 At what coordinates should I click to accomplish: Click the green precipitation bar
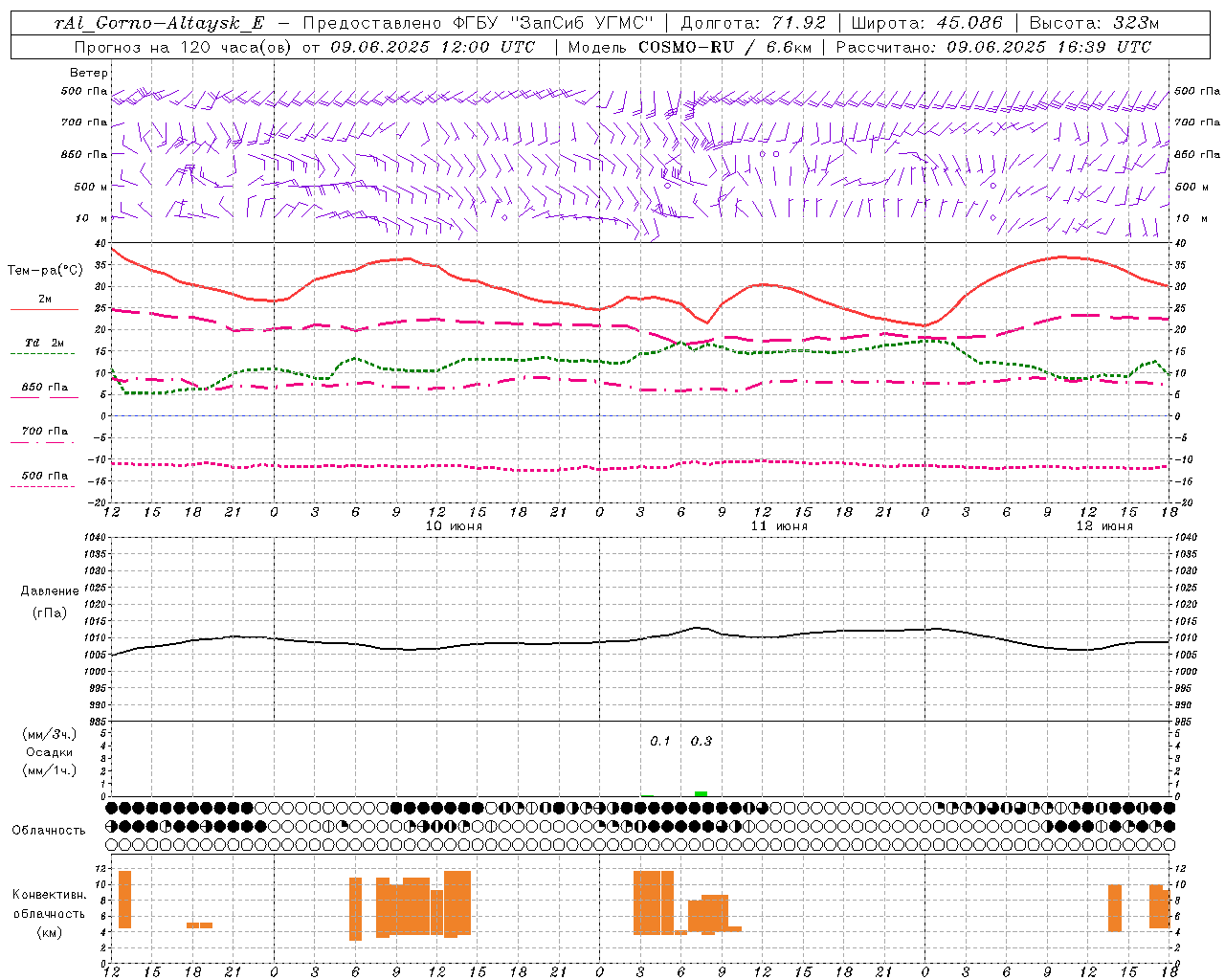point(701,793)
